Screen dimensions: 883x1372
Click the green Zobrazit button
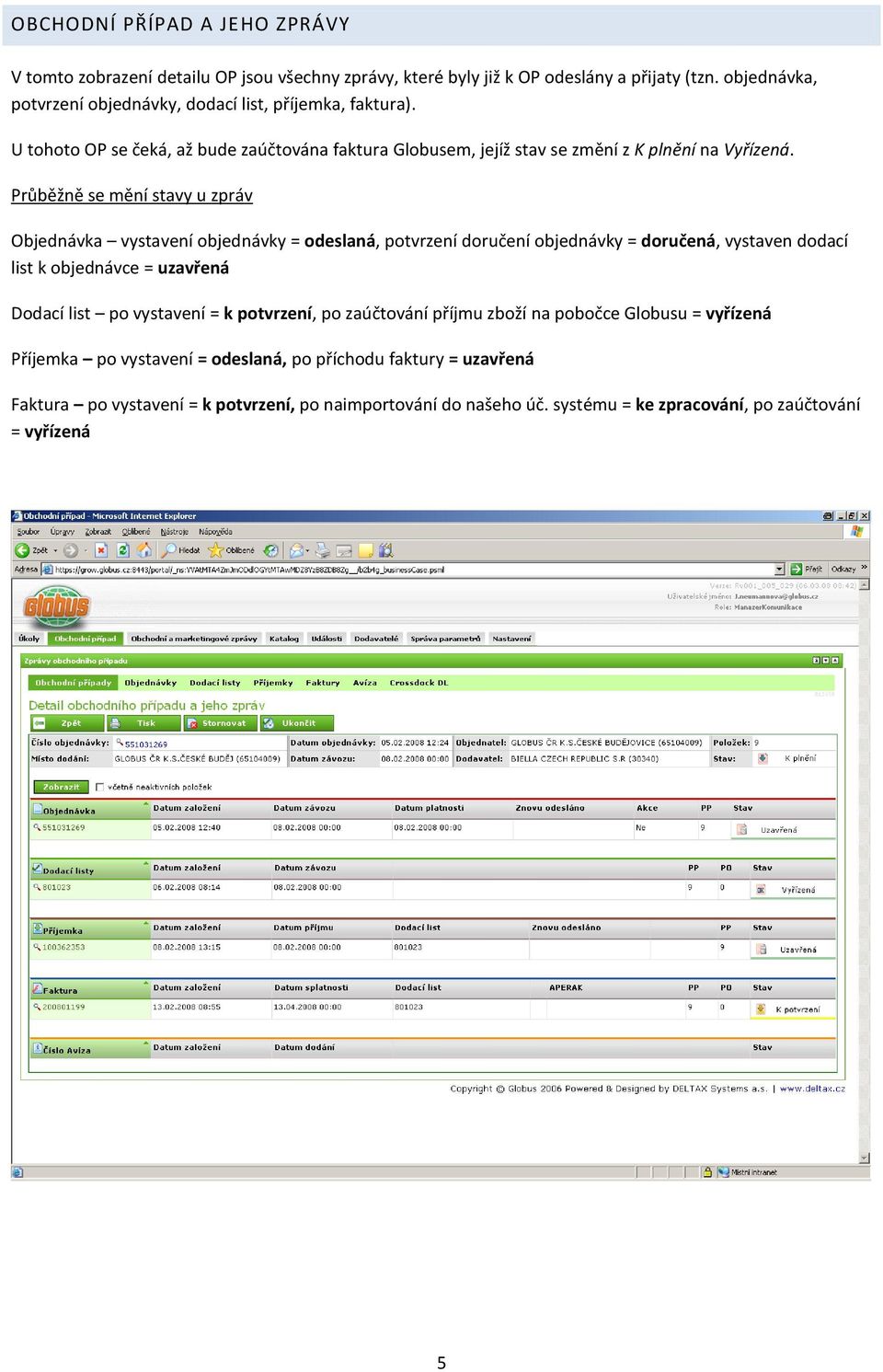61,787
